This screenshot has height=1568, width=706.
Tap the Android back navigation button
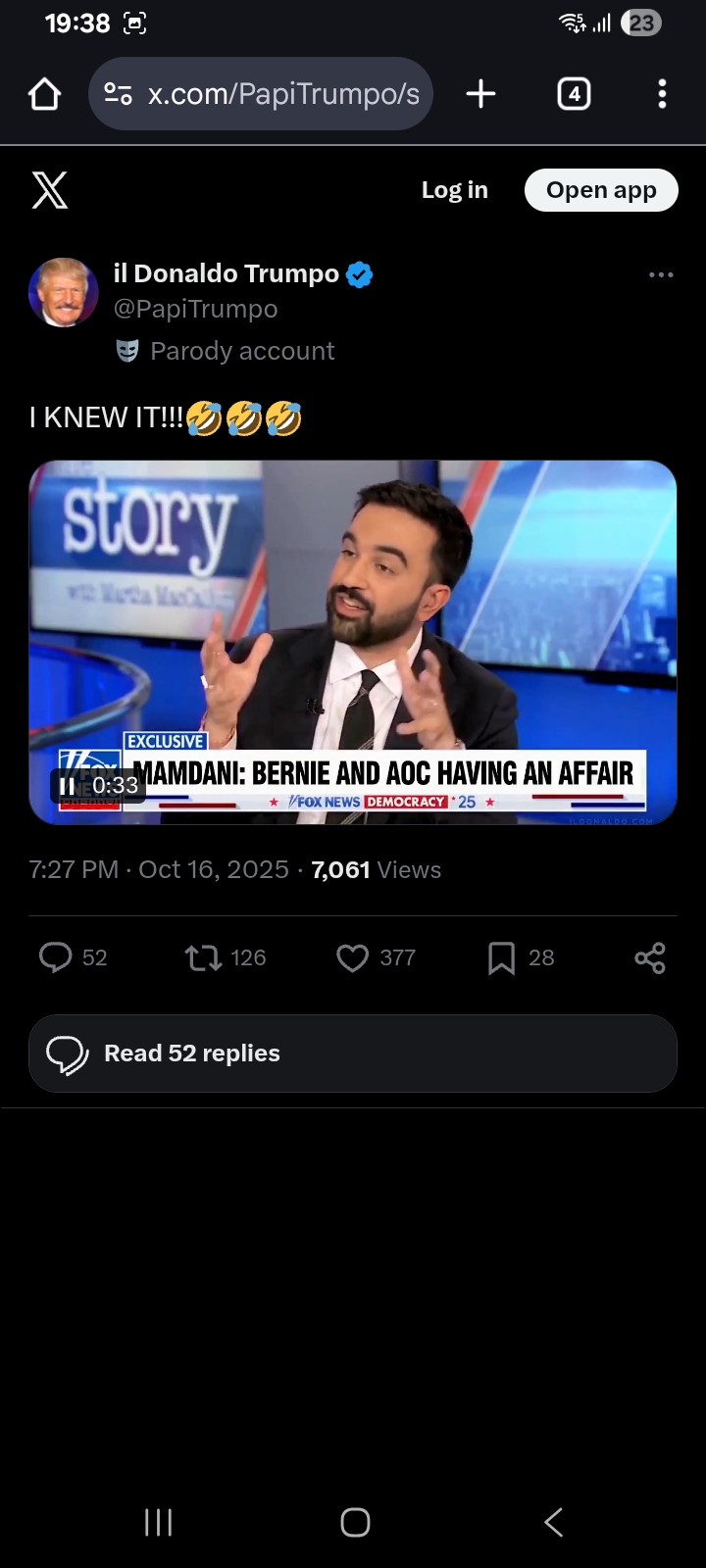click(x=553, y=1522)
